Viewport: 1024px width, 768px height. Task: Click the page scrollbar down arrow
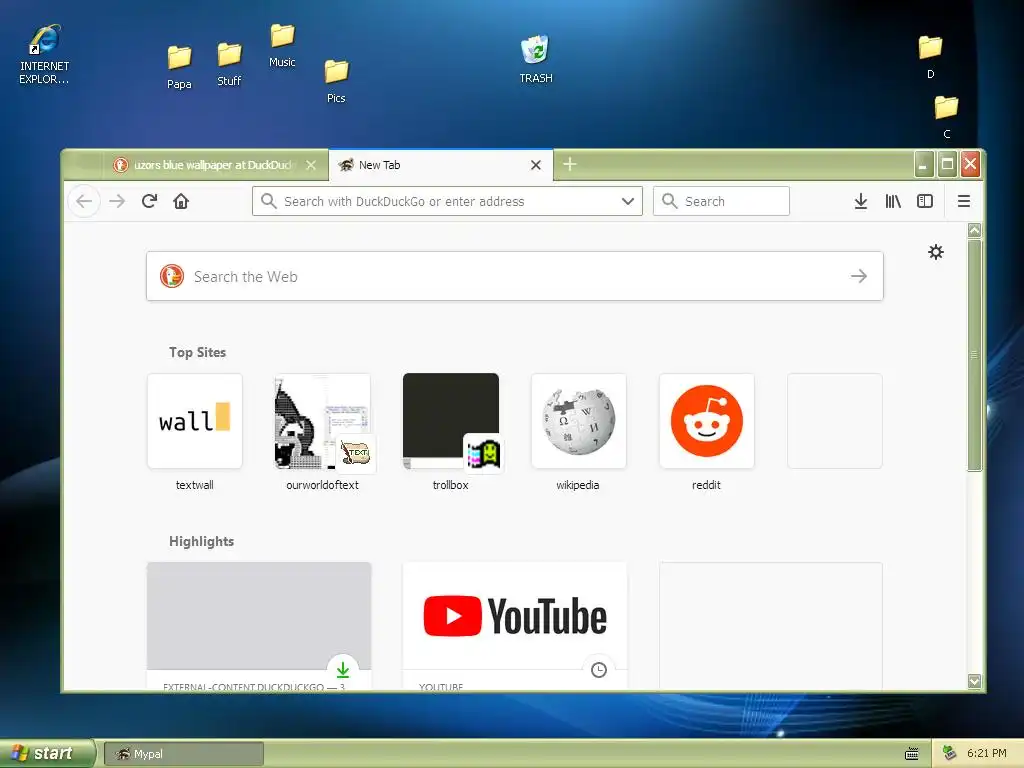[974, 681]
